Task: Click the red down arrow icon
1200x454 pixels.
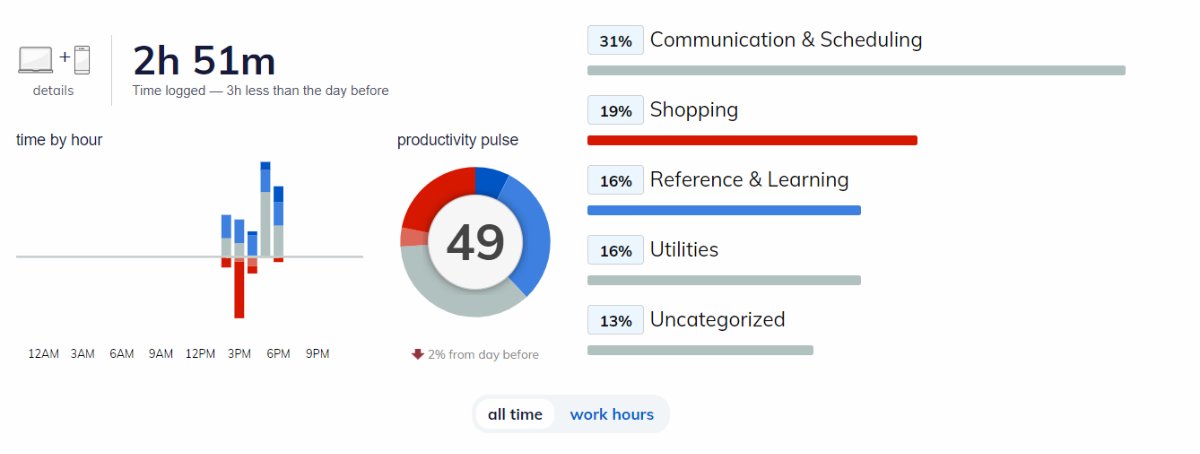Action: coord(418,354)
